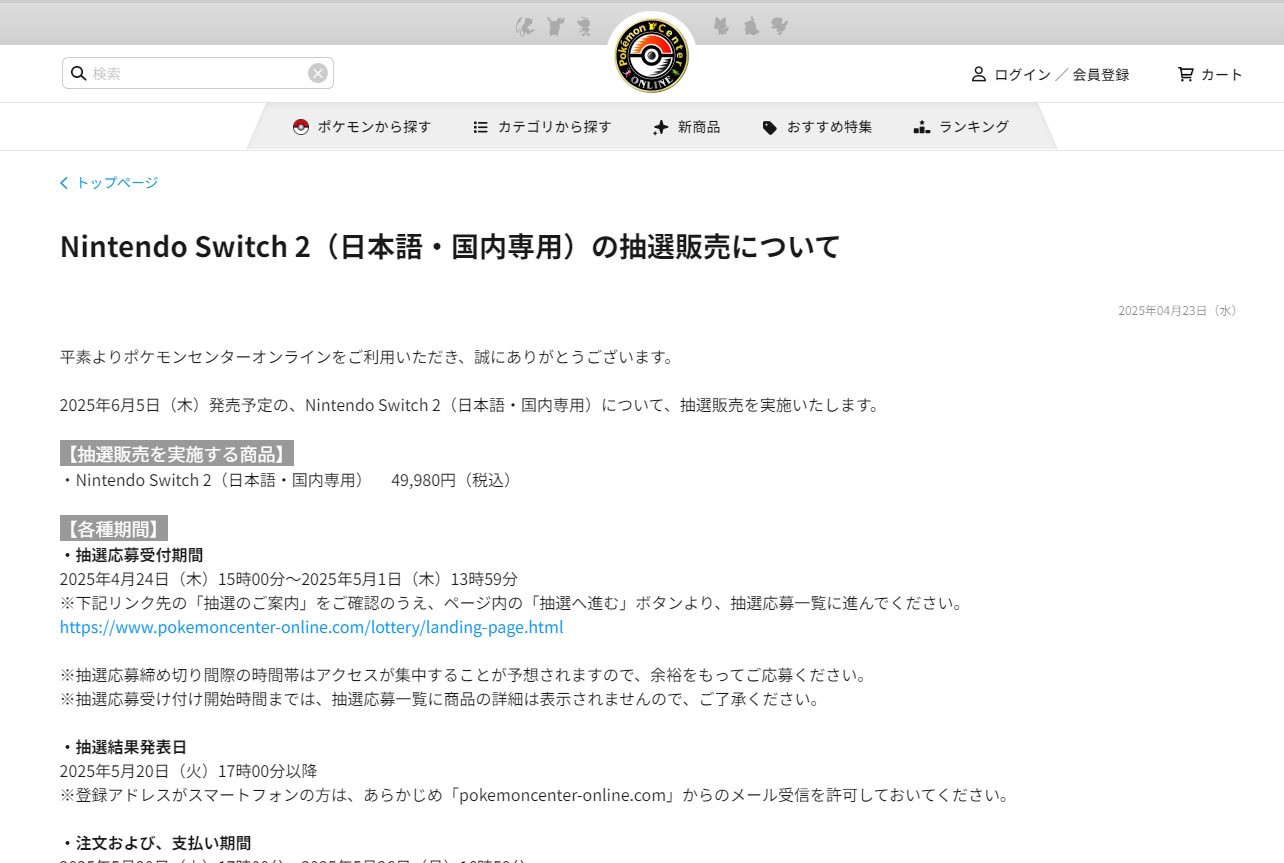Click the user account person icon

(979, 74)
